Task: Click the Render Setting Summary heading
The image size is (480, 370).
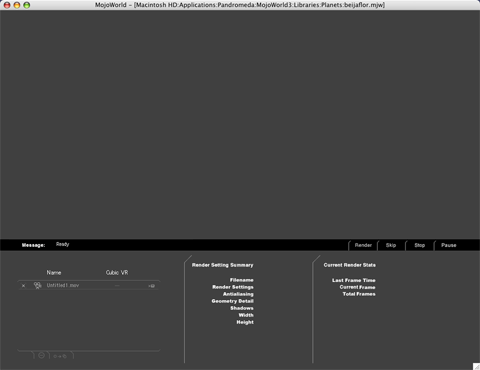Action: (223, 265)
